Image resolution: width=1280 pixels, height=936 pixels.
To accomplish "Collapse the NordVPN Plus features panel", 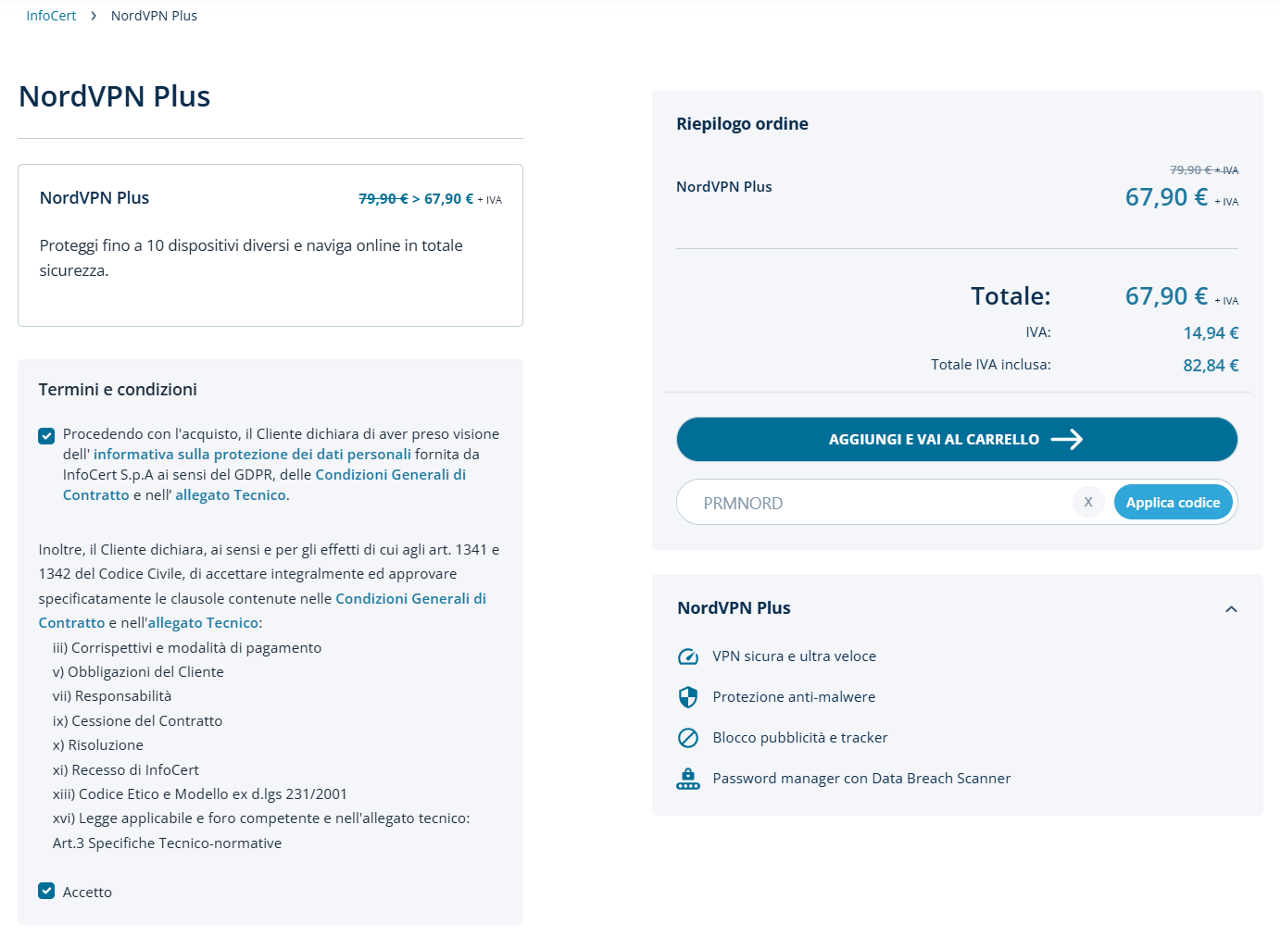I will click(x=1231, y=608).
